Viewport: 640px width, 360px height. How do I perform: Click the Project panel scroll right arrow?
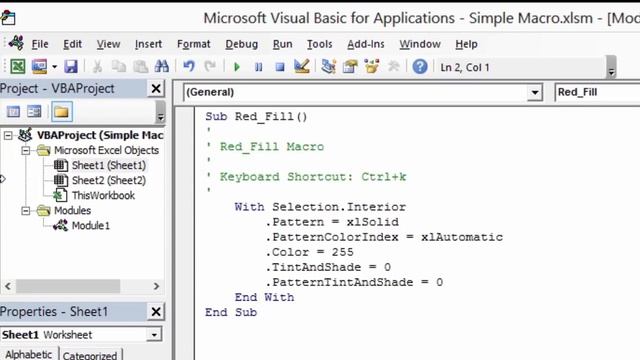point(156,286)
